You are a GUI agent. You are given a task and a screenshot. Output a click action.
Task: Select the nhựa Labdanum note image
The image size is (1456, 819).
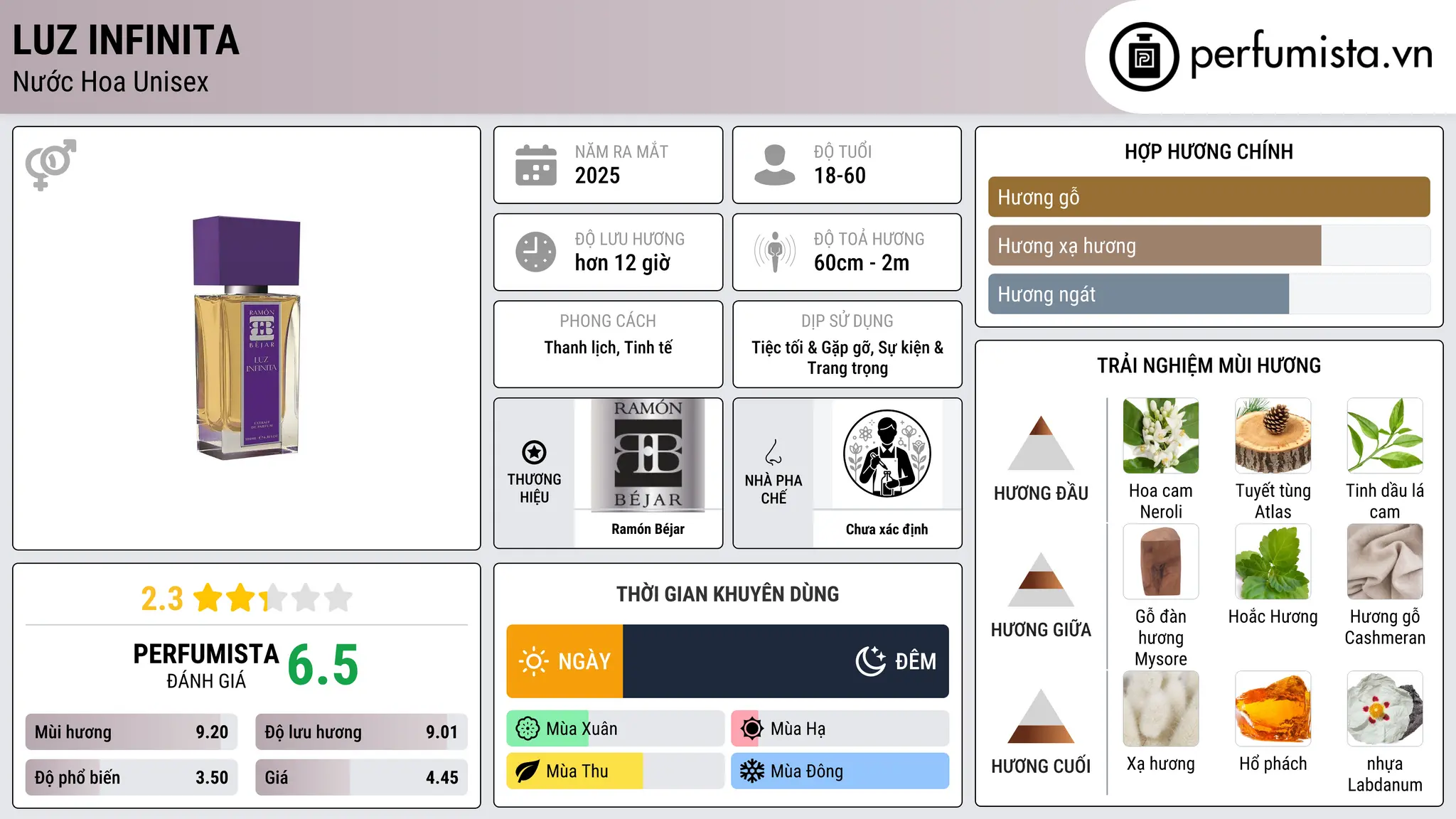pos(1385,709)
